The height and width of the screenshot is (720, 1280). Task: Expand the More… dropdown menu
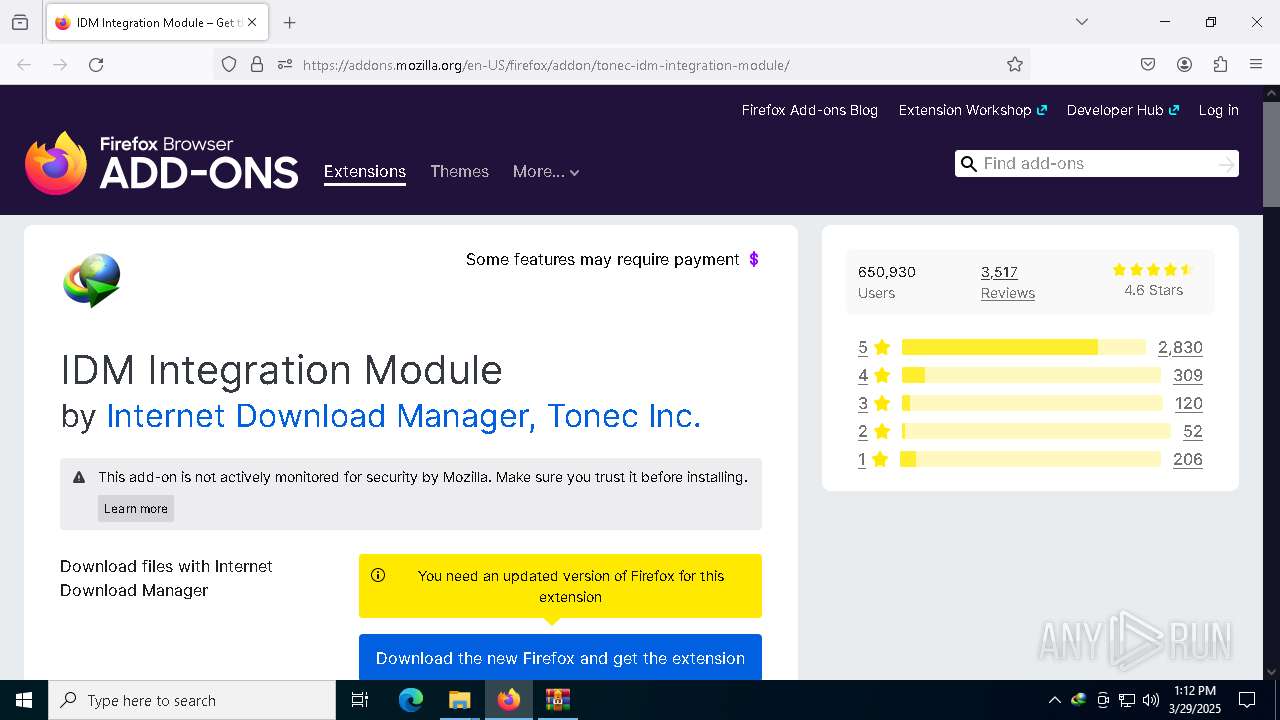546,172
